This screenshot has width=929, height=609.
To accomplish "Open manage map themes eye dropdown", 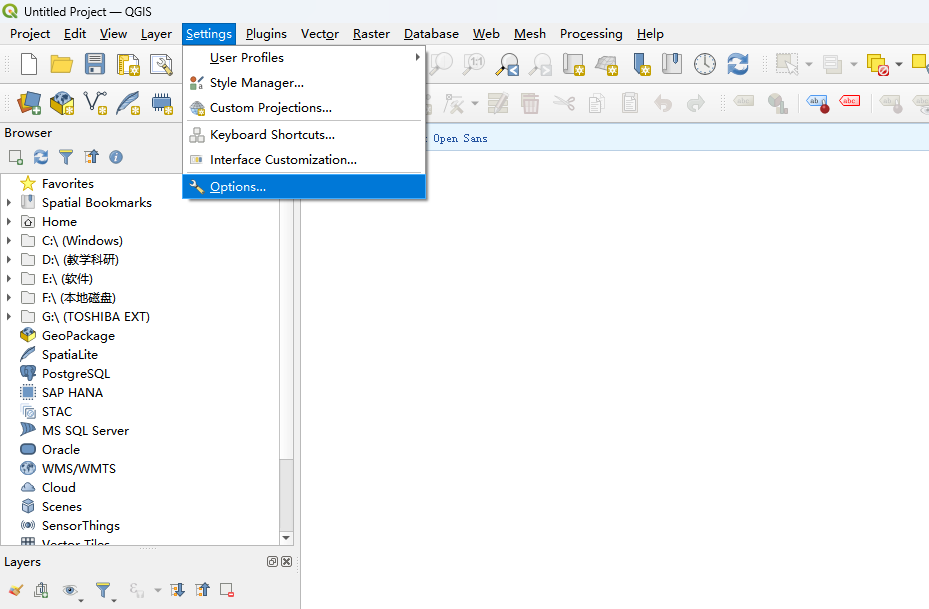I will (x=72, y=591).
